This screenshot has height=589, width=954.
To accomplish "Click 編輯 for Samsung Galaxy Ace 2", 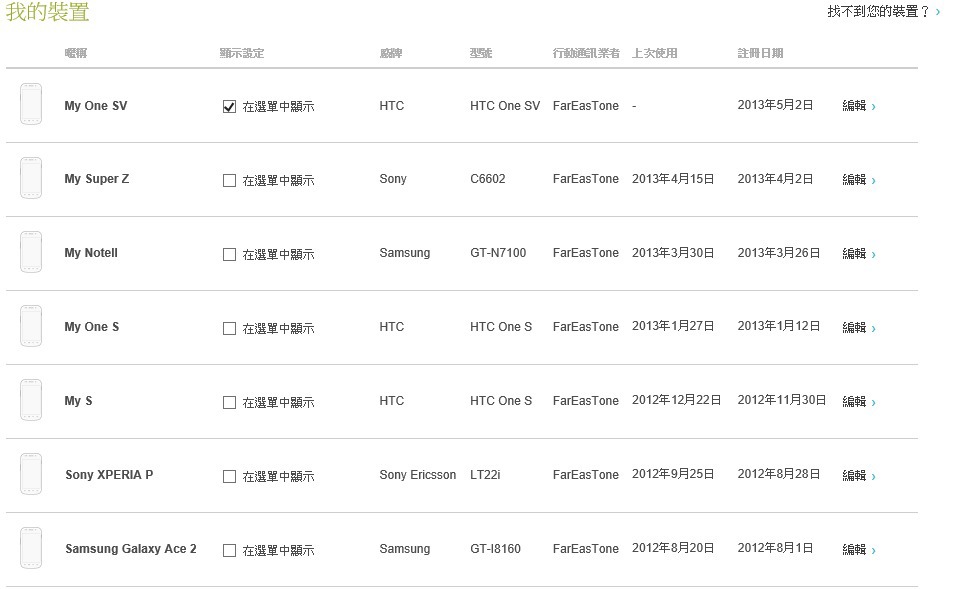I will (858, 549).
